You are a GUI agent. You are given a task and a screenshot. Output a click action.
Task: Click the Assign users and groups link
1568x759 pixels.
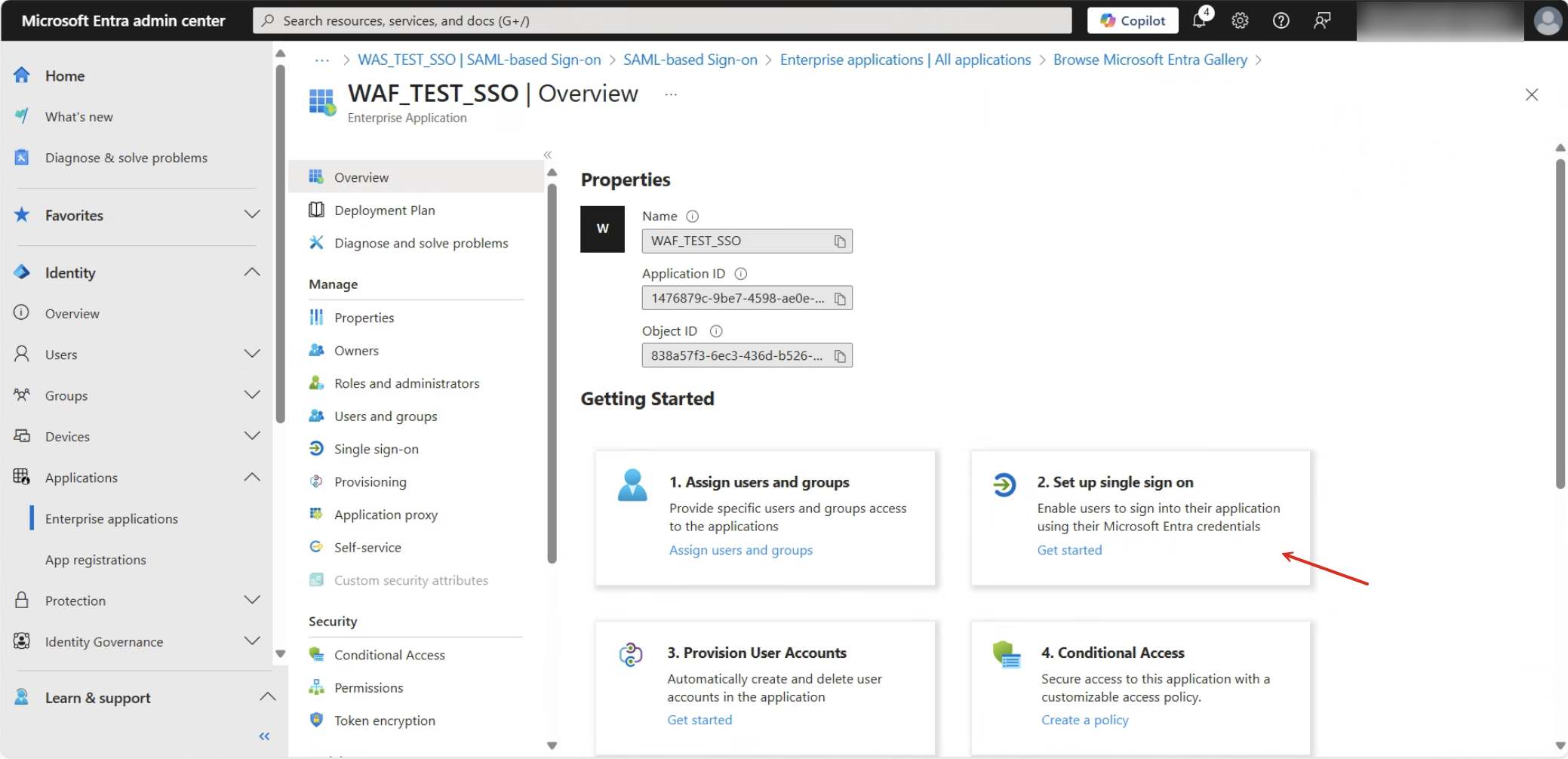pyautogui.click(x=741, y=550)
